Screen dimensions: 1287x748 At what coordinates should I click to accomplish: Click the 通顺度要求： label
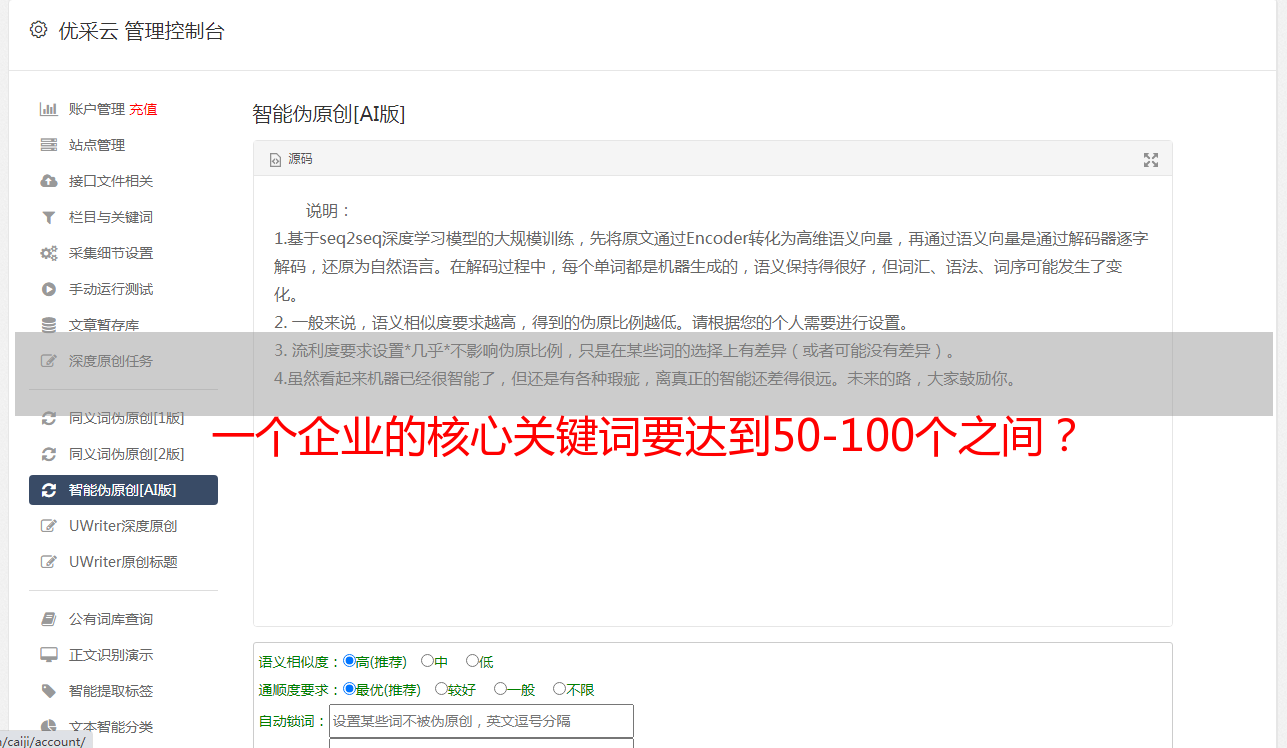pos(301,690)
